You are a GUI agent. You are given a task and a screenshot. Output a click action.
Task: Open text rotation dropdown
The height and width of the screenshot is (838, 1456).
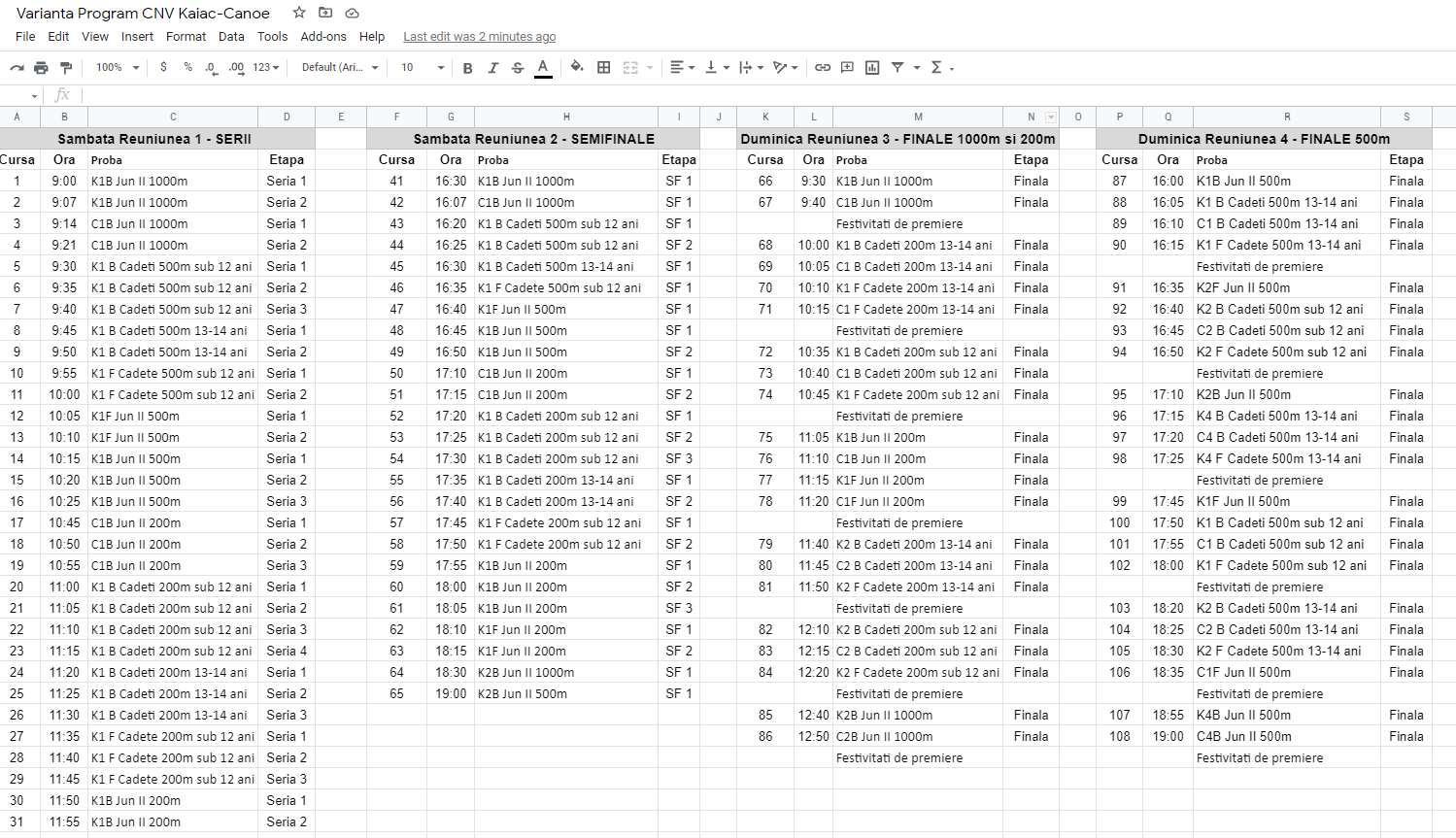[785, 67]
